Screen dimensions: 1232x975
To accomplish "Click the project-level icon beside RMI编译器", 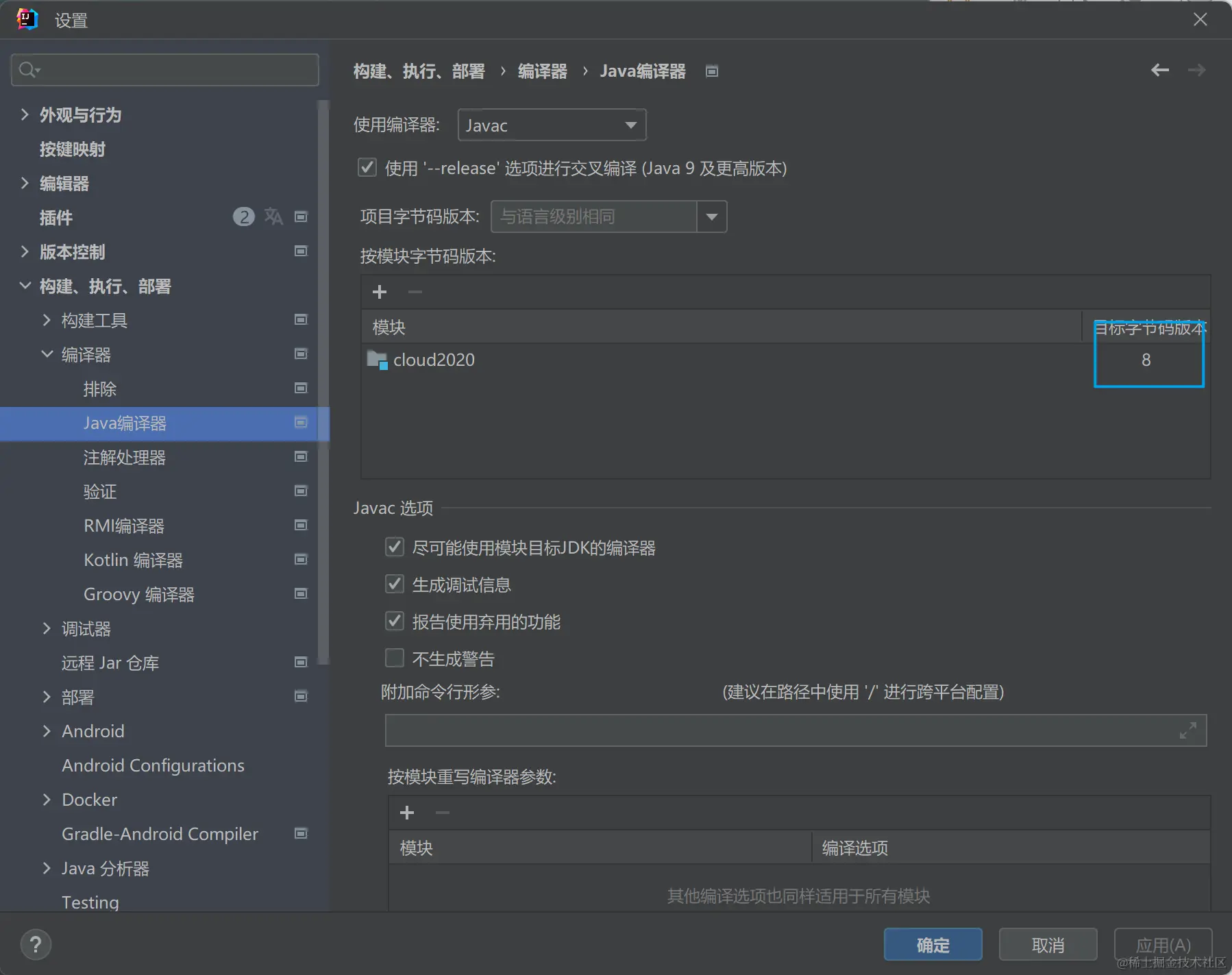I will click(301, 525).
